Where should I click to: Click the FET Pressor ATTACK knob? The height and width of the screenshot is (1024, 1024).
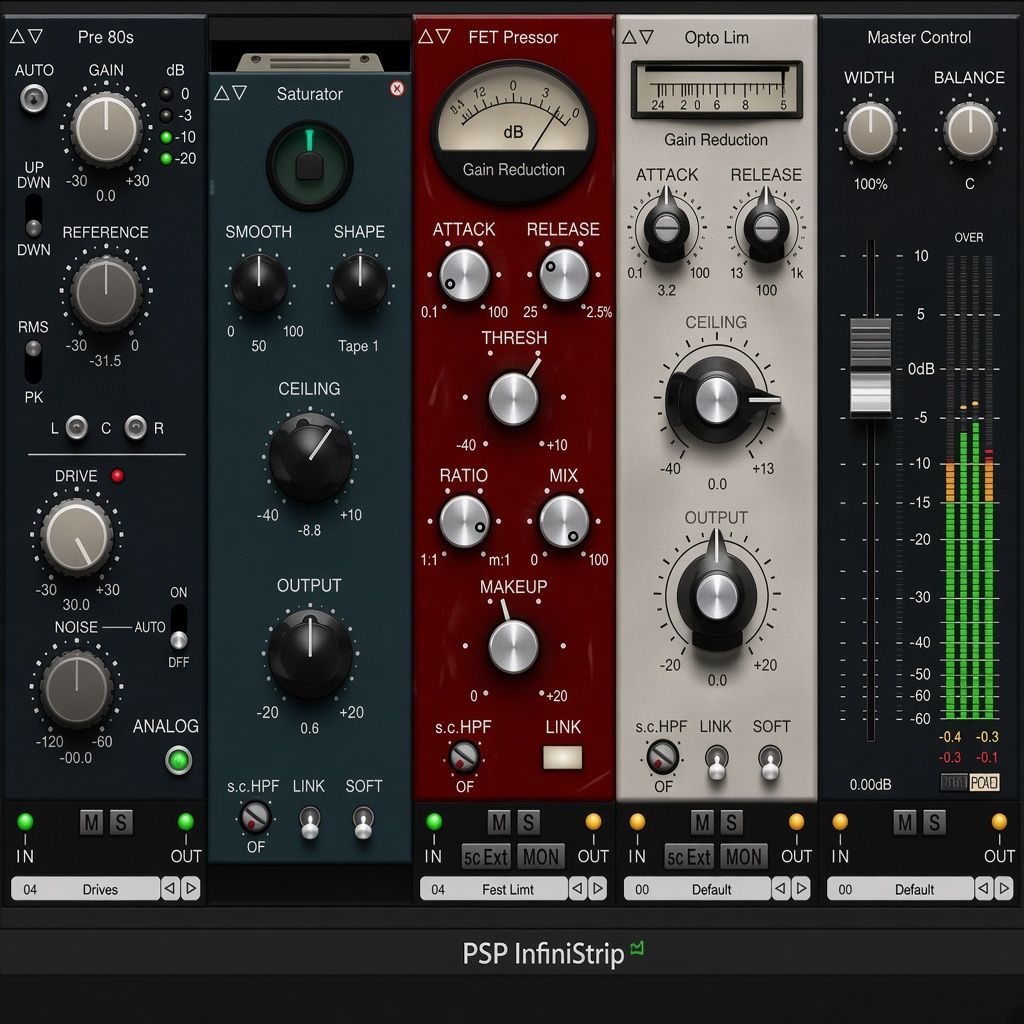click(464, 275)
